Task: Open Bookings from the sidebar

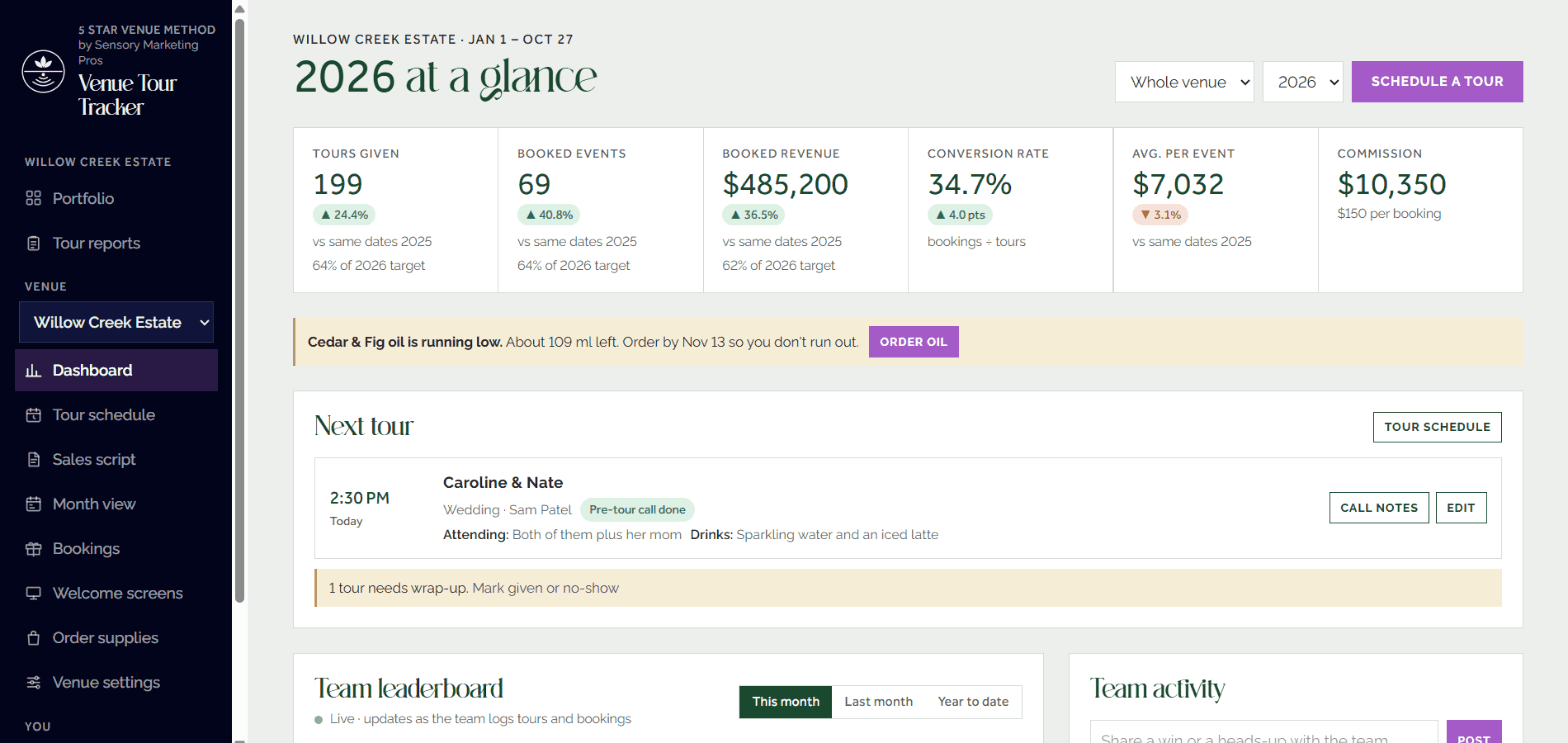Action: pos(116,548)
